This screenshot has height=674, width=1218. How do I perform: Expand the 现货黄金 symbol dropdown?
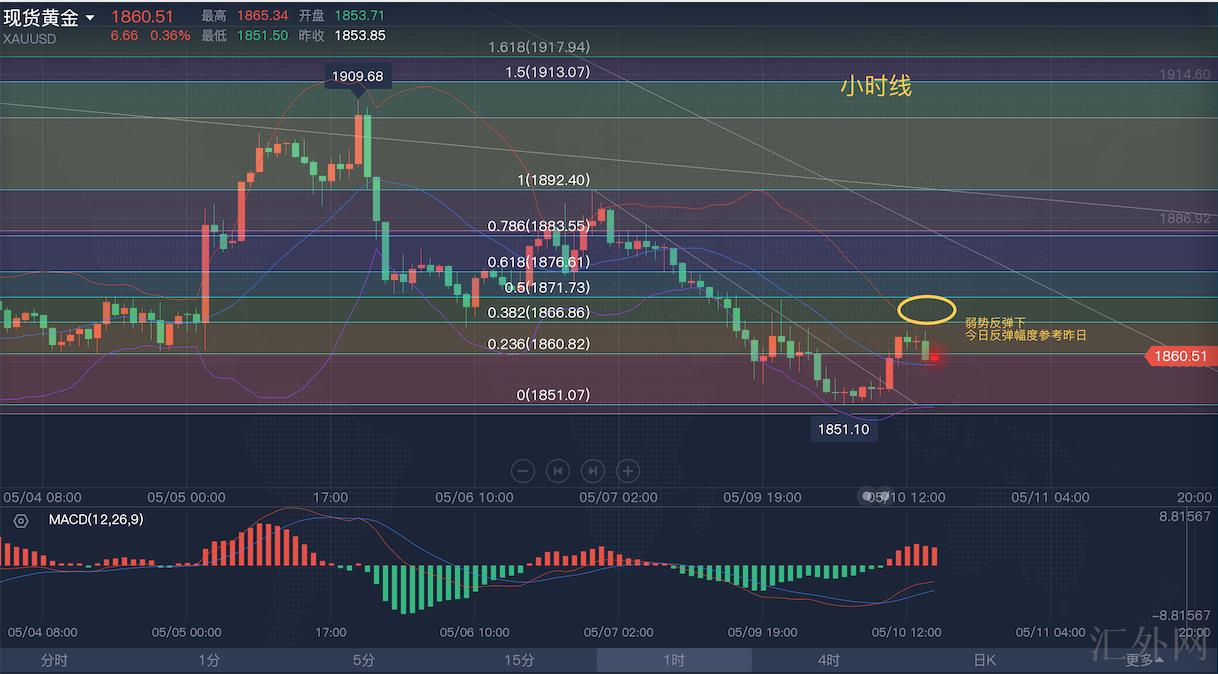tap(90, 18)
